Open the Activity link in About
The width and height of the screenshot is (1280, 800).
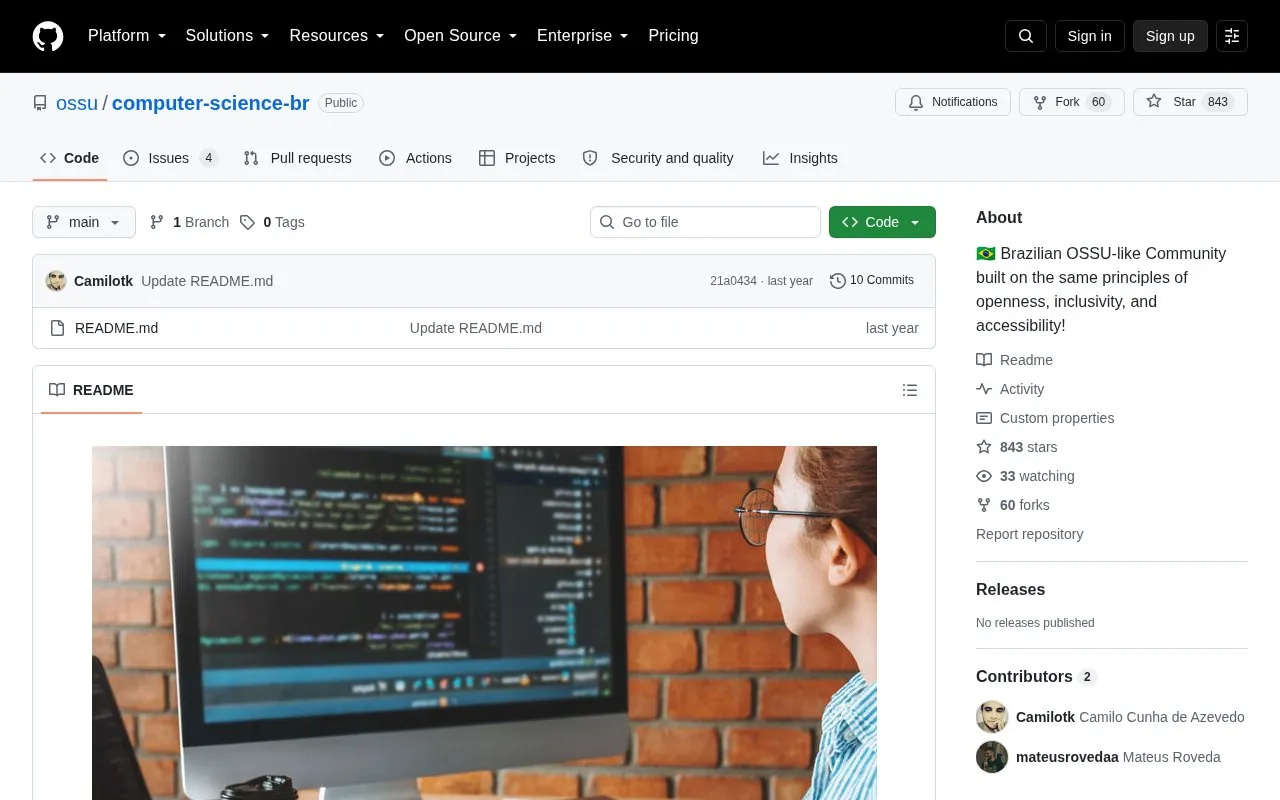[1010, 389]
